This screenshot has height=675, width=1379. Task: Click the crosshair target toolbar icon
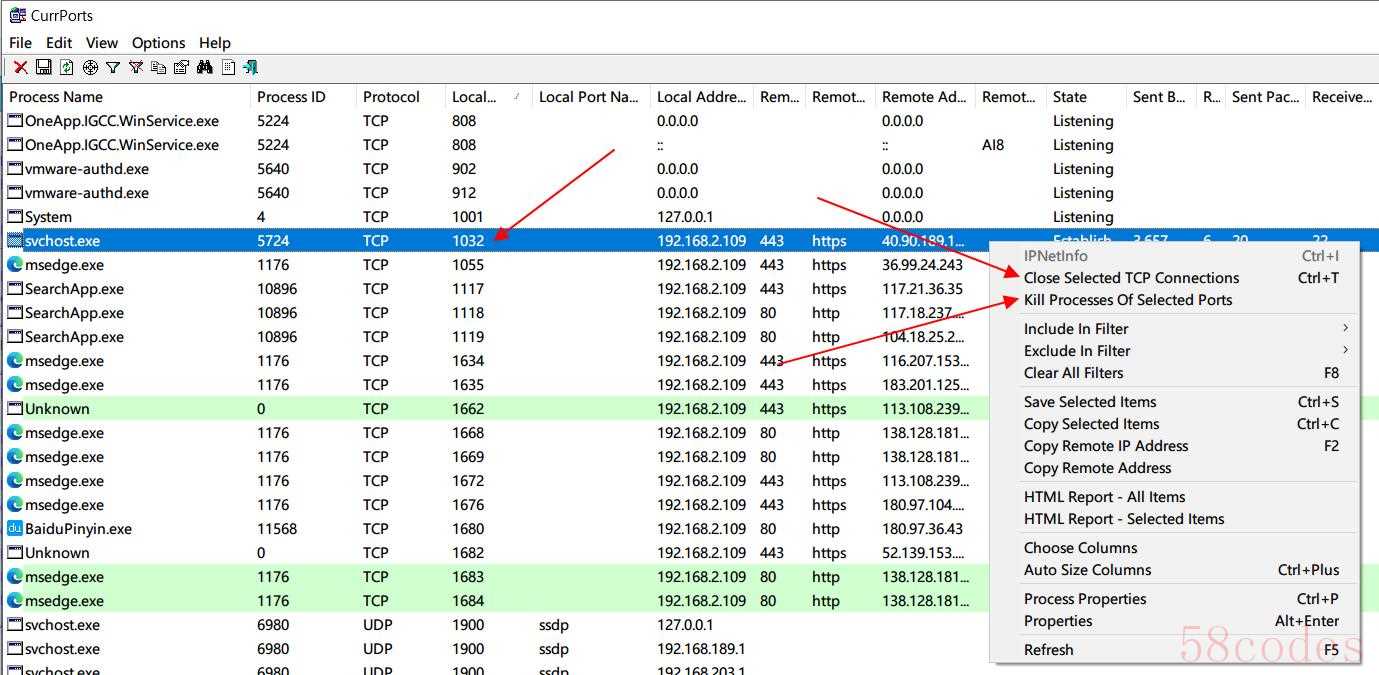coord(90,67)
